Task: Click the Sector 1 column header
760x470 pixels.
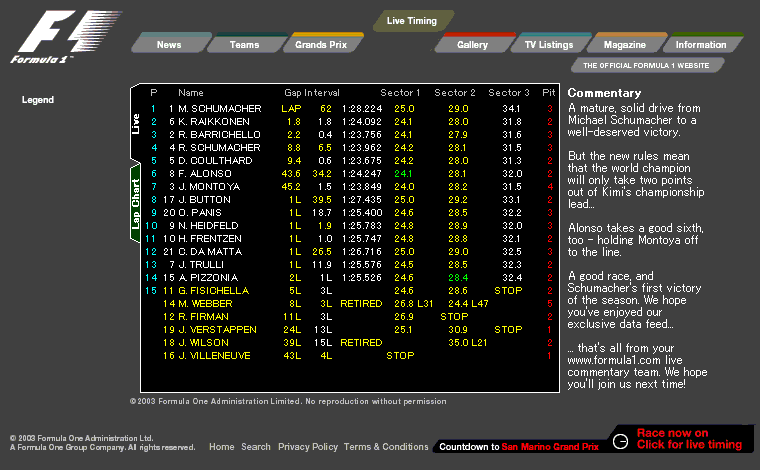Action: tap(400, 93)
